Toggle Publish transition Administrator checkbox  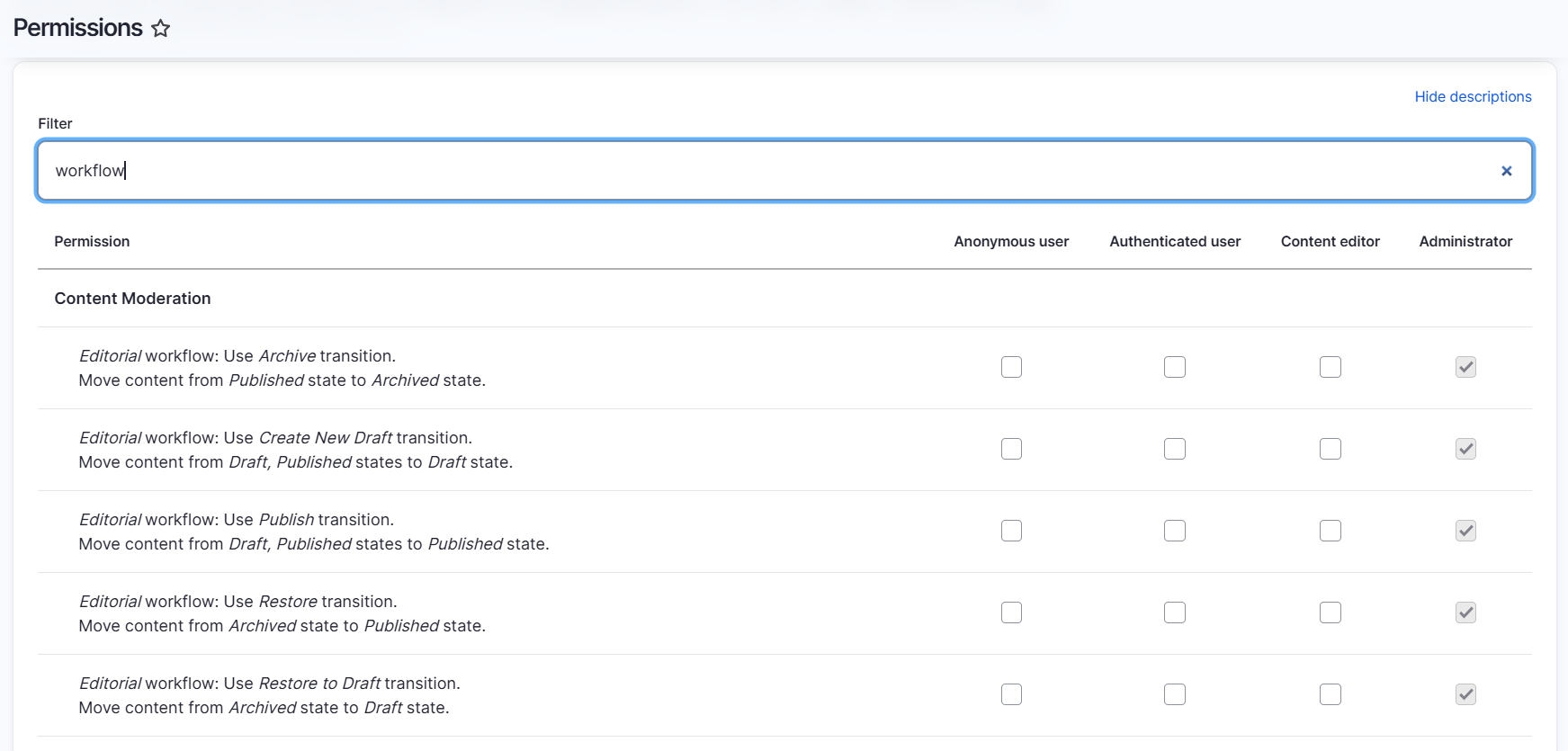point(1465,531)
